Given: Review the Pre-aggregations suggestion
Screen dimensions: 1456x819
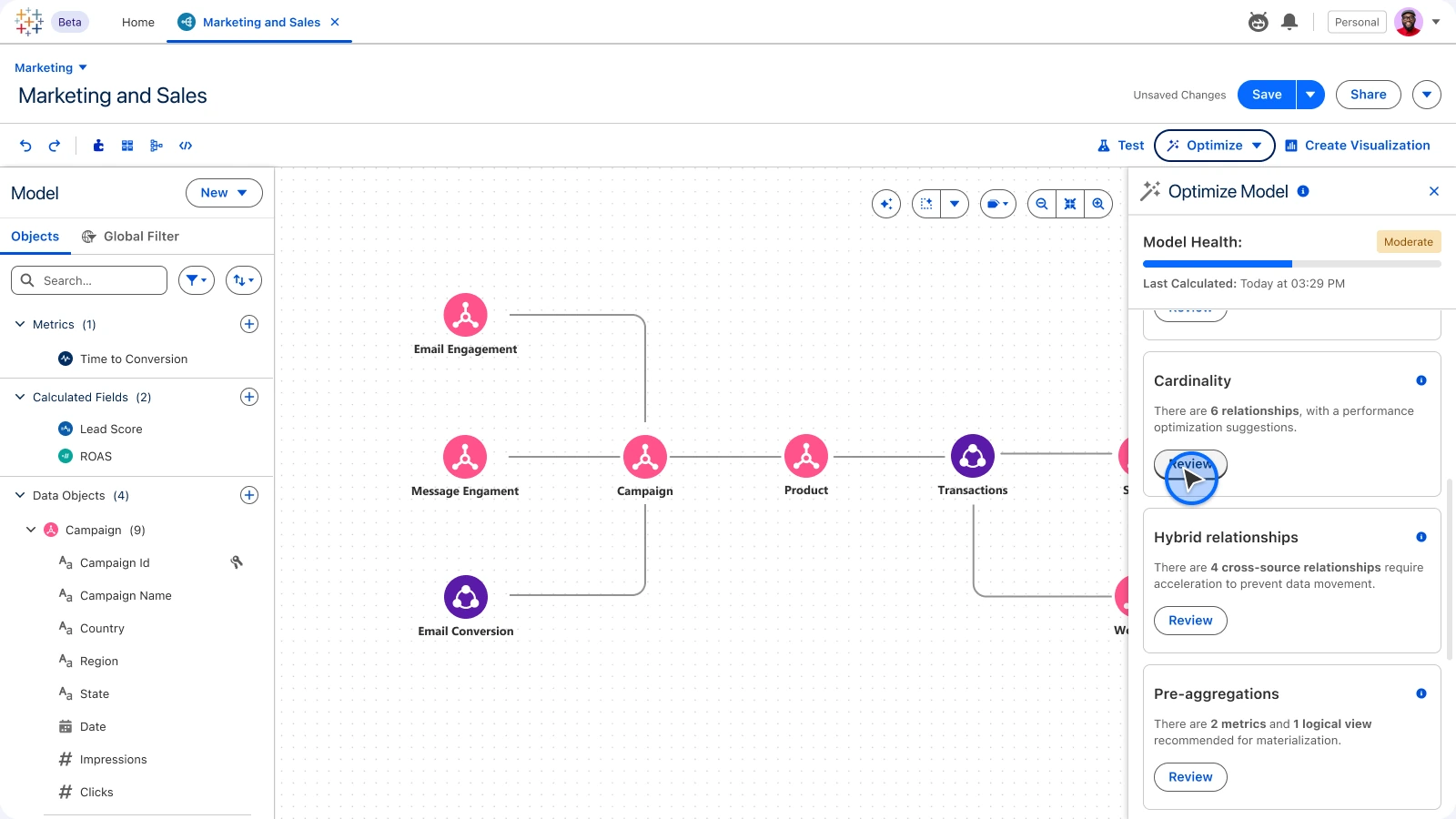Looking at the screenshot, I should (x=1190, y=777).
